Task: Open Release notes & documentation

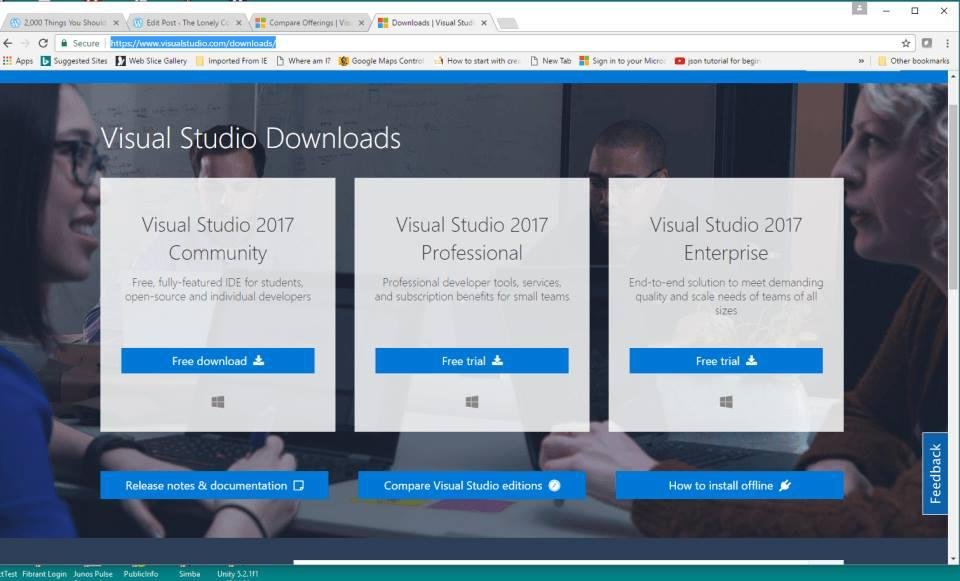Action: 214,485
